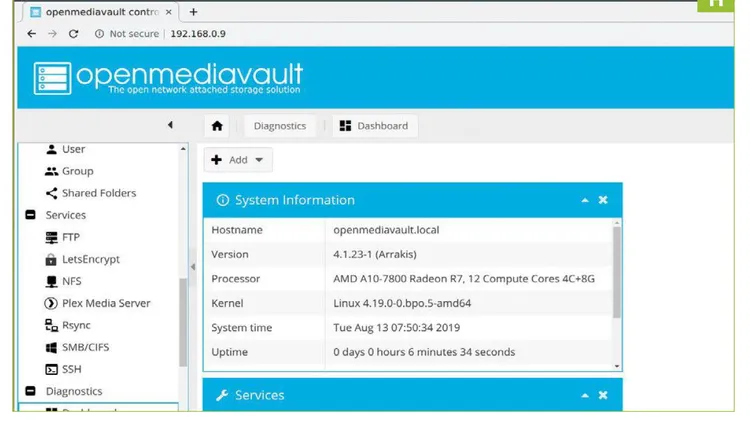This screenshot has height=421, width=750.
Task: Collapse the Services tree section
Action: (x=31, y=215)
